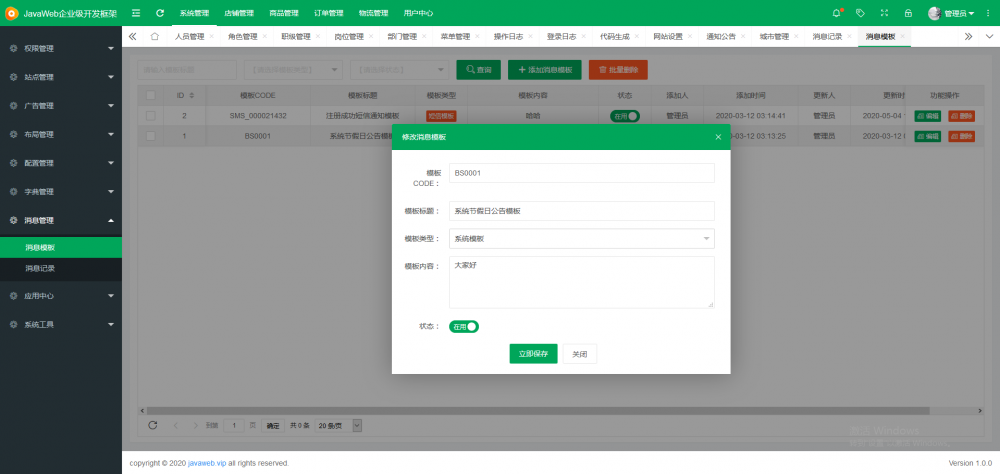This screenshot has width=1000, height=474.
Task: Click the administrator avatar image
Action: pyautogui.click(x=934, y=13)
